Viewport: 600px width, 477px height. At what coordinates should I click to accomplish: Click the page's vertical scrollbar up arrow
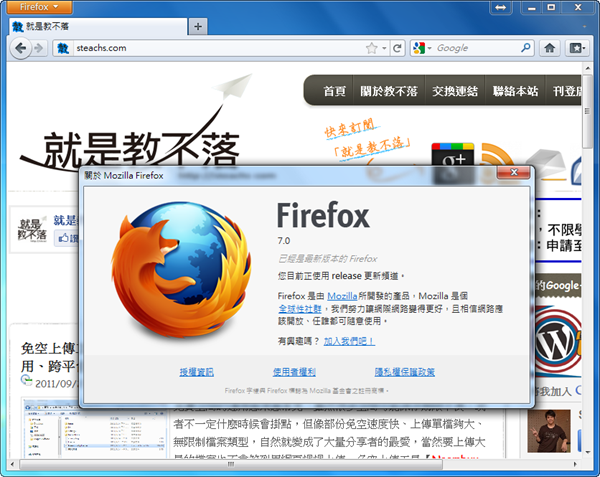click(588, 68)
